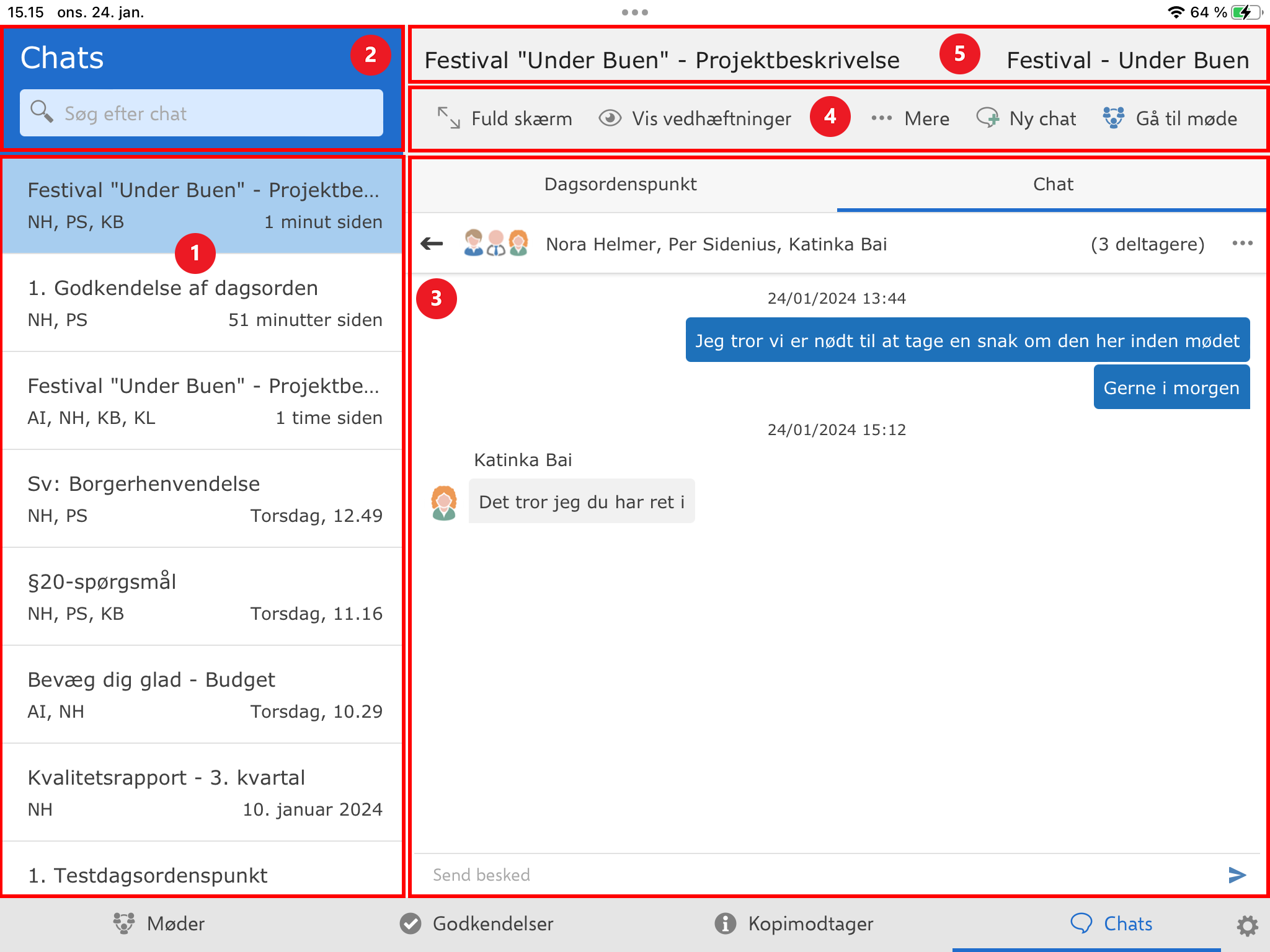This screenshot has height=952, width=1270.
Task: Click the participants avatar group
Action: (x=496, y=244)
